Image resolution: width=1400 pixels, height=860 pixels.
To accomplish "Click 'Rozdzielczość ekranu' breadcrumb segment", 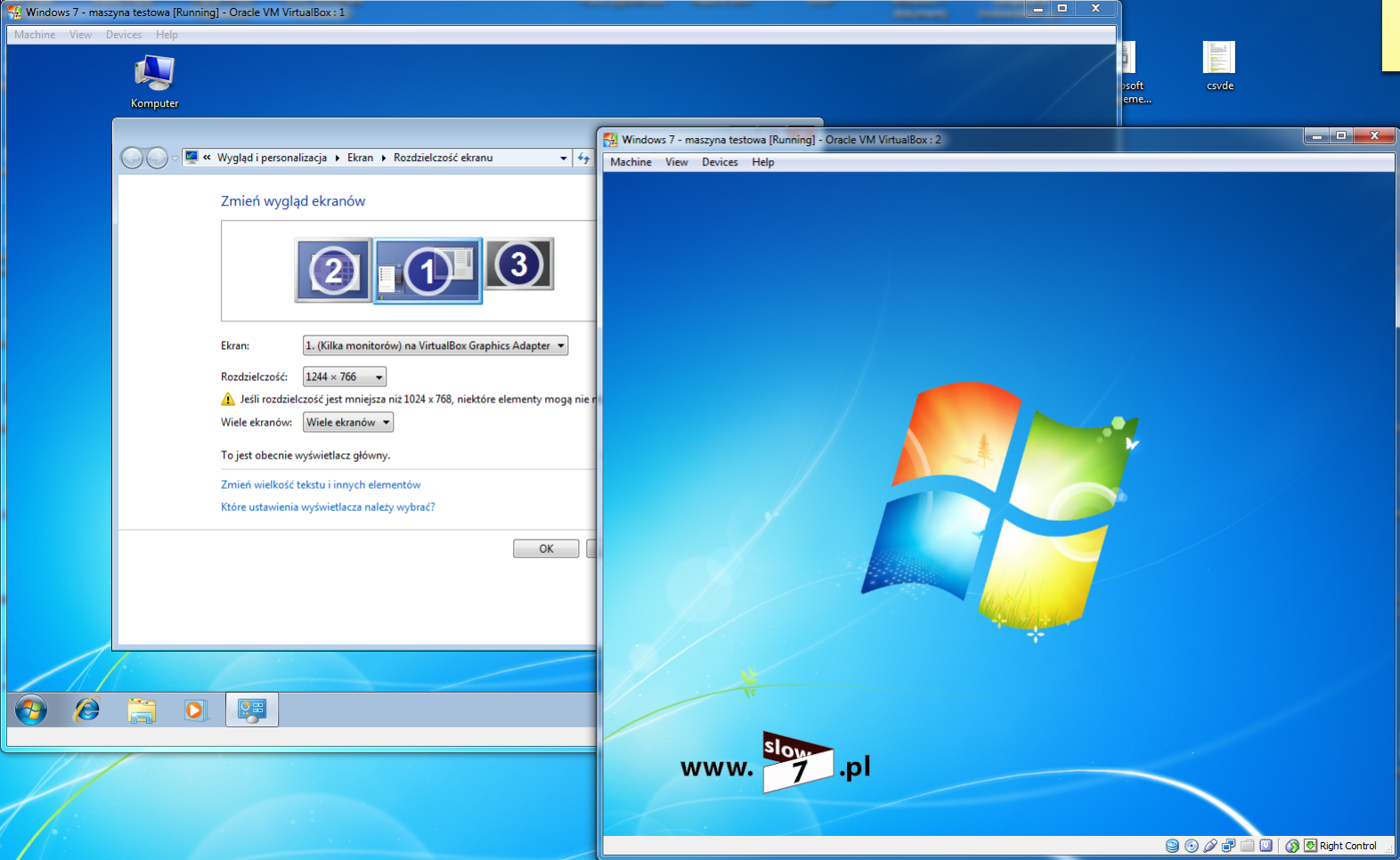I will tap(443, 158).
